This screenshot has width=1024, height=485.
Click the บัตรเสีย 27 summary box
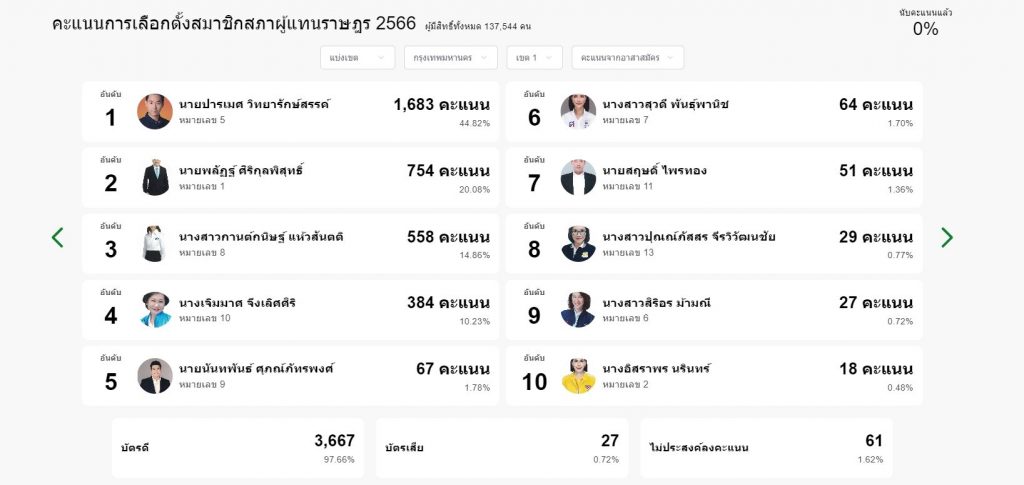coord(502,448)
